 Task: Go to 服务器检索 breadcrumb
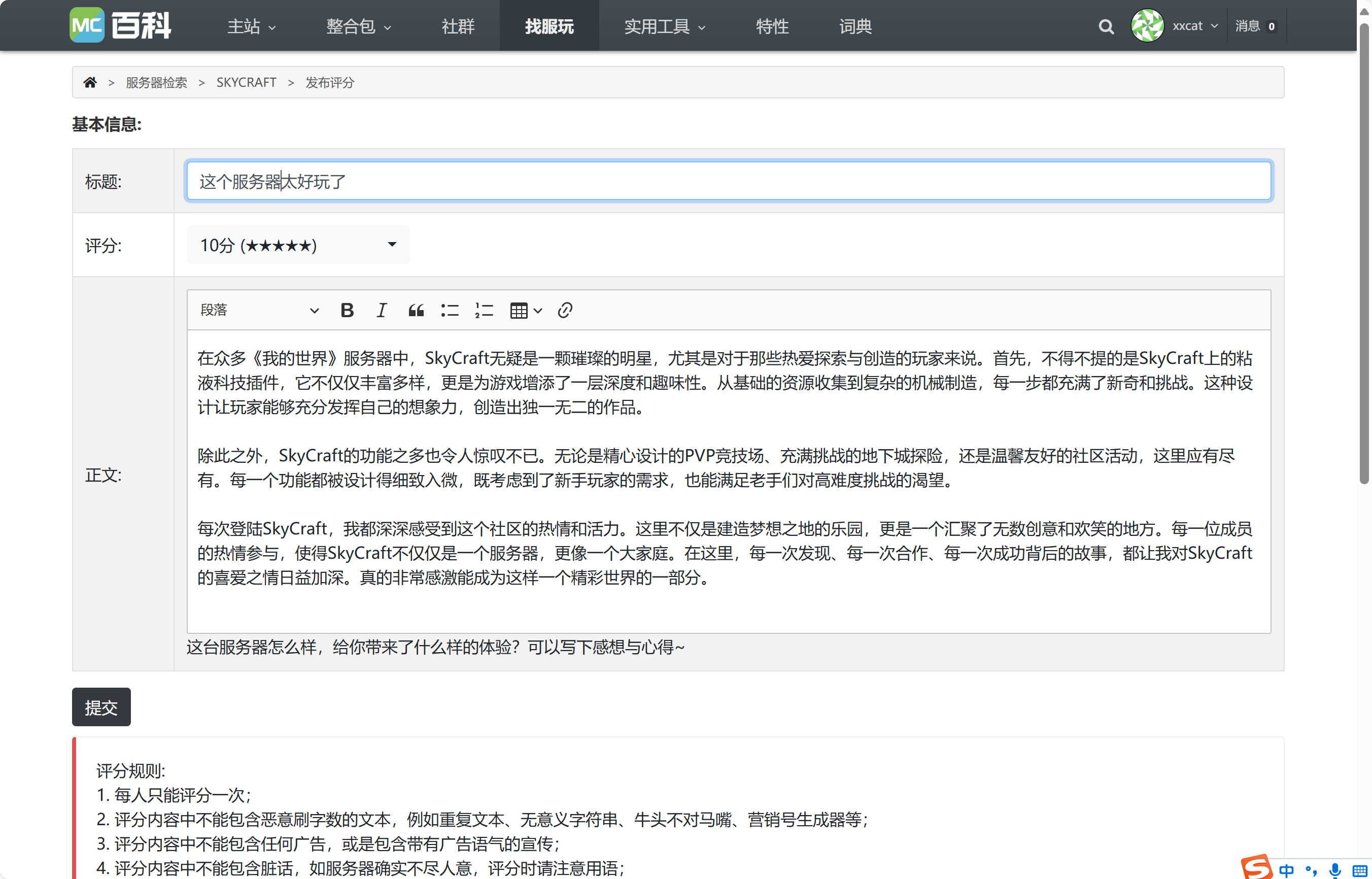click(156, 82)
